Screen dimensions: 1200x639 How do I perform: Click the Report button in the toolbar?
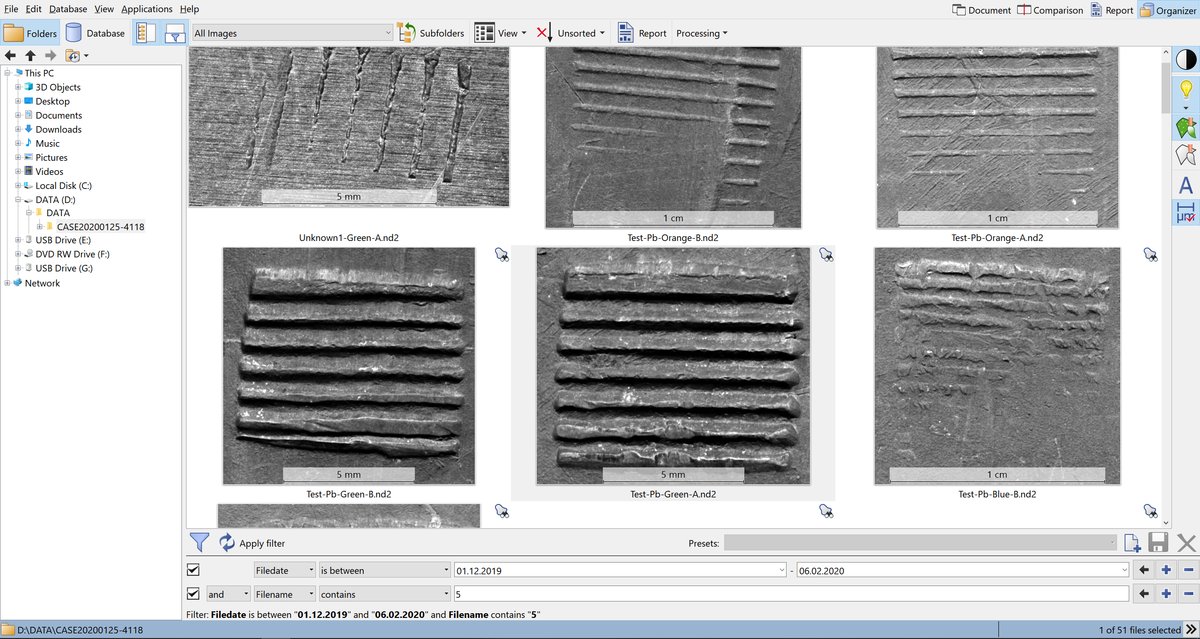coord(641,33)
